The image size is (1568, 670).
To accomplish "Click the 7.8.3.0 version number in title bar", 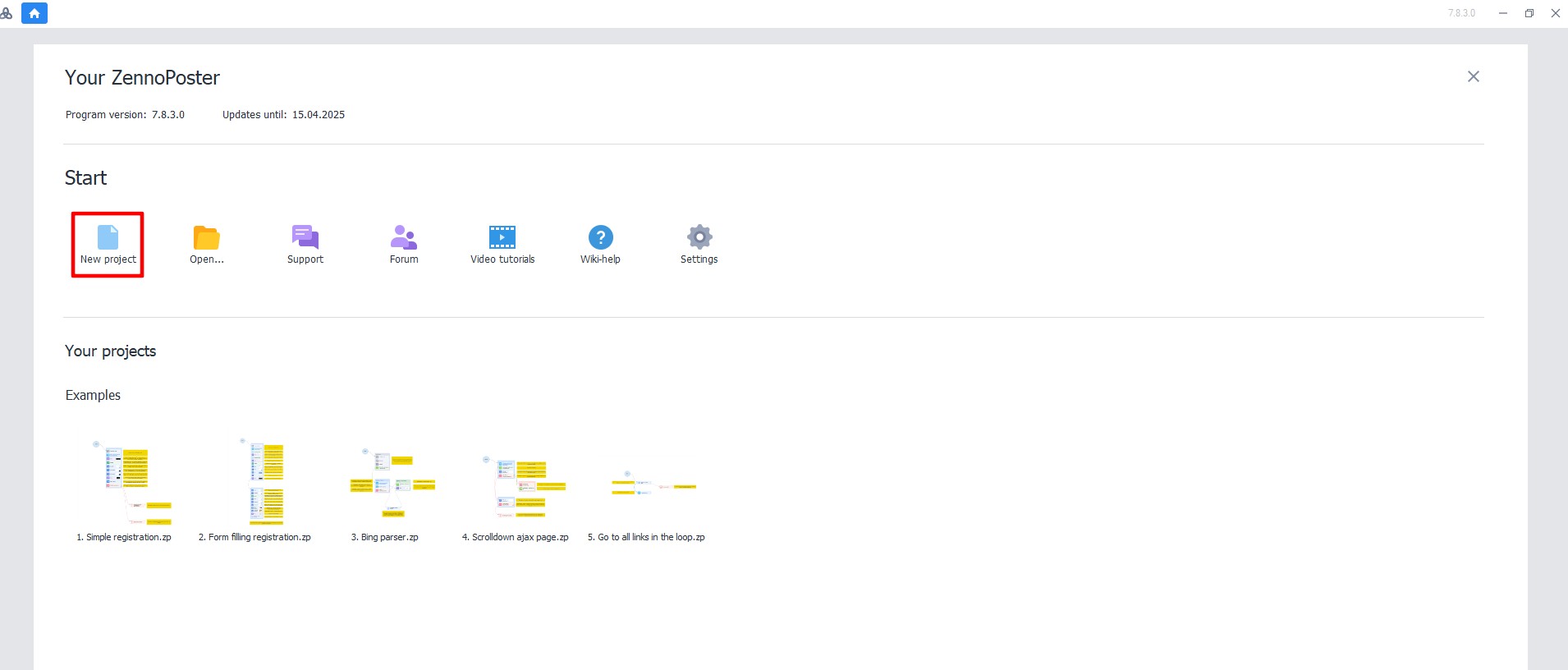I will pyautogui.click(x=1461, y=13).
